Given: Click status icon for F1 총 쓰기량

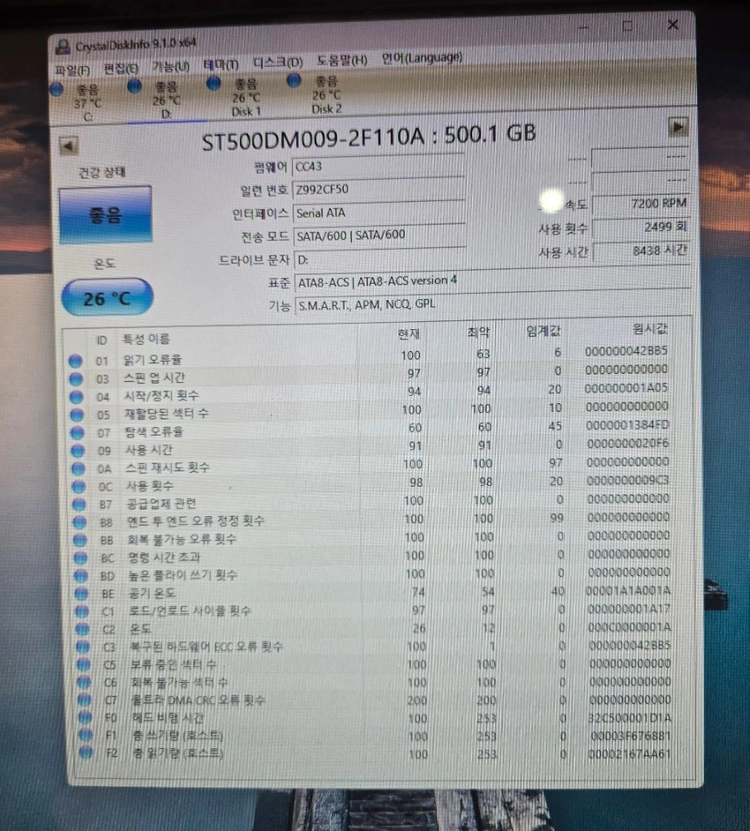Looking at the screenshot, I should coord(86,735).
